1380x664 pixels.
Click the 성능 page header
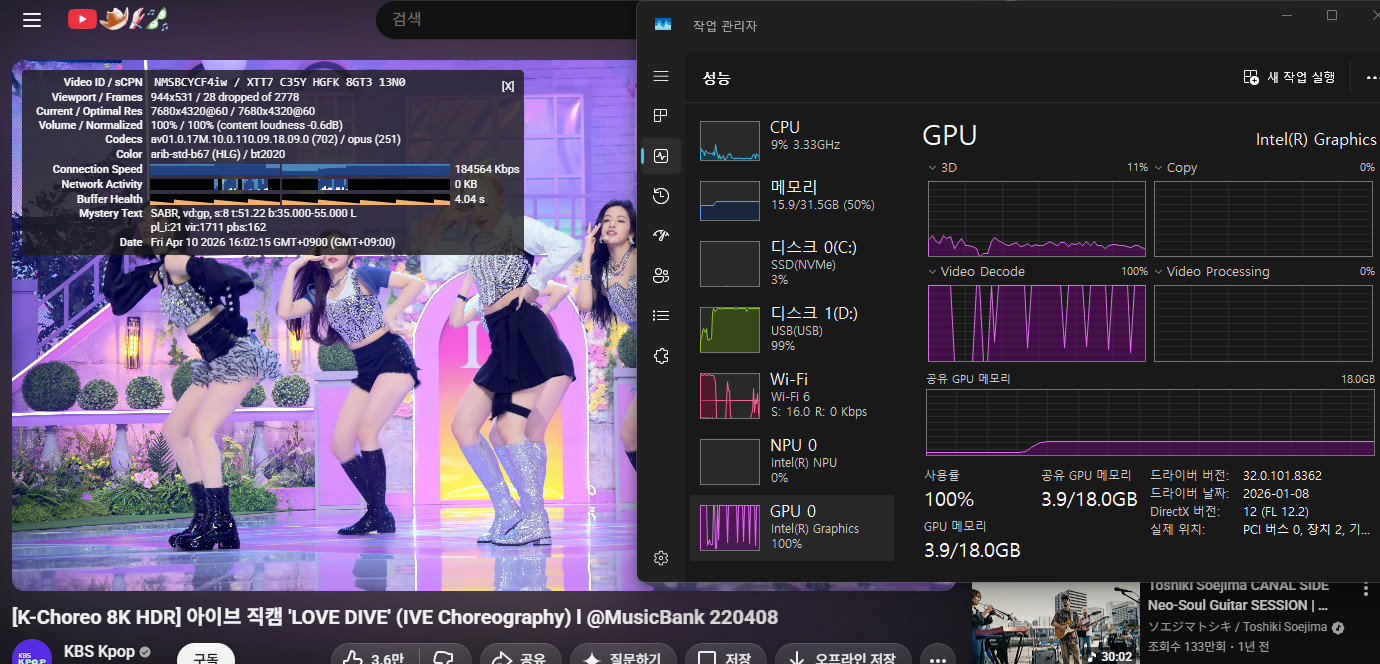(x=716, y=78)
